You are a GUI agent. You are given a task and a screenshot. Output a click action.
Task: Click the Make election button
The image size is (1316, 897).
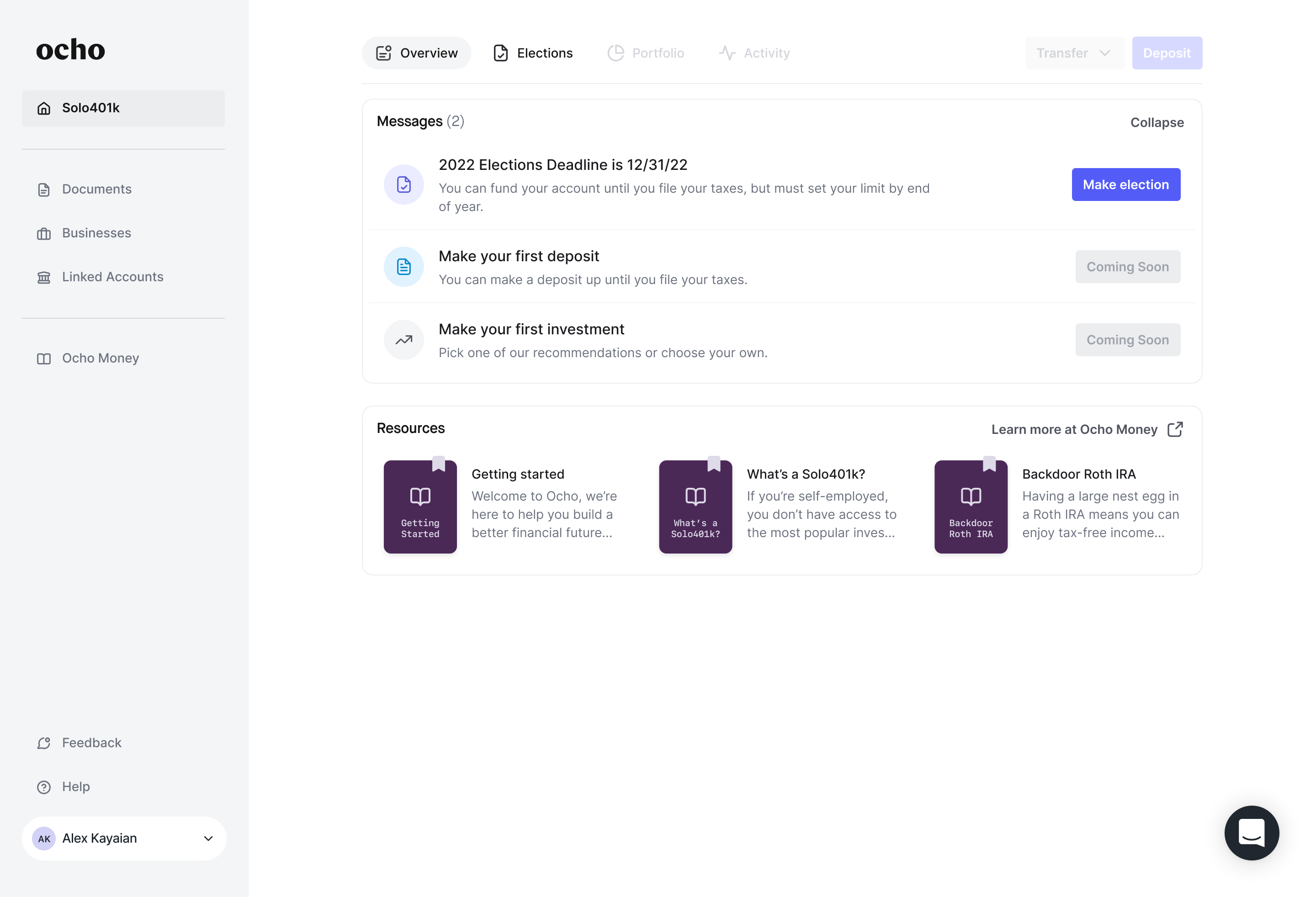point(1126,185)
